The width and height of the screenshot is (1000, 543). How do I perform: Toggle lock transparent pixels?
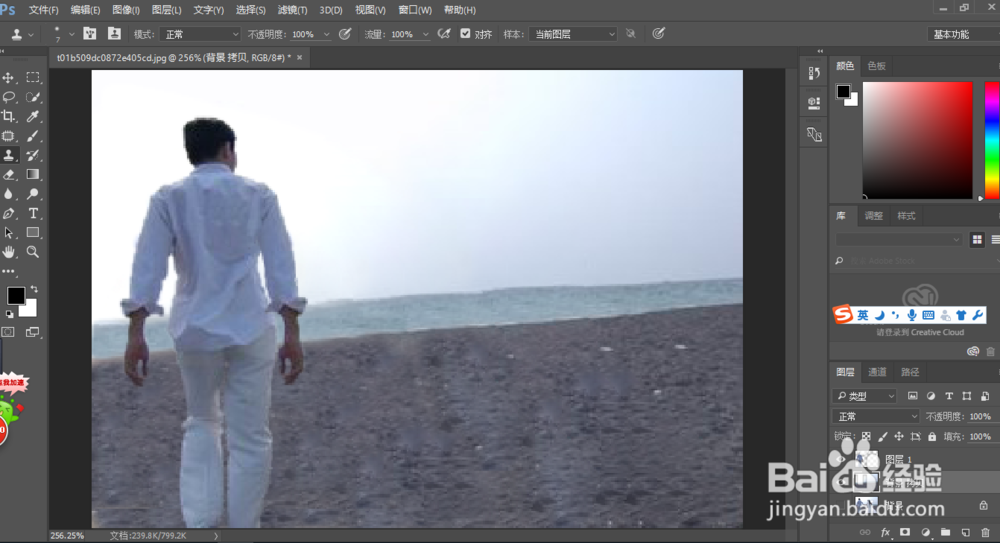(x=866, y=436)
